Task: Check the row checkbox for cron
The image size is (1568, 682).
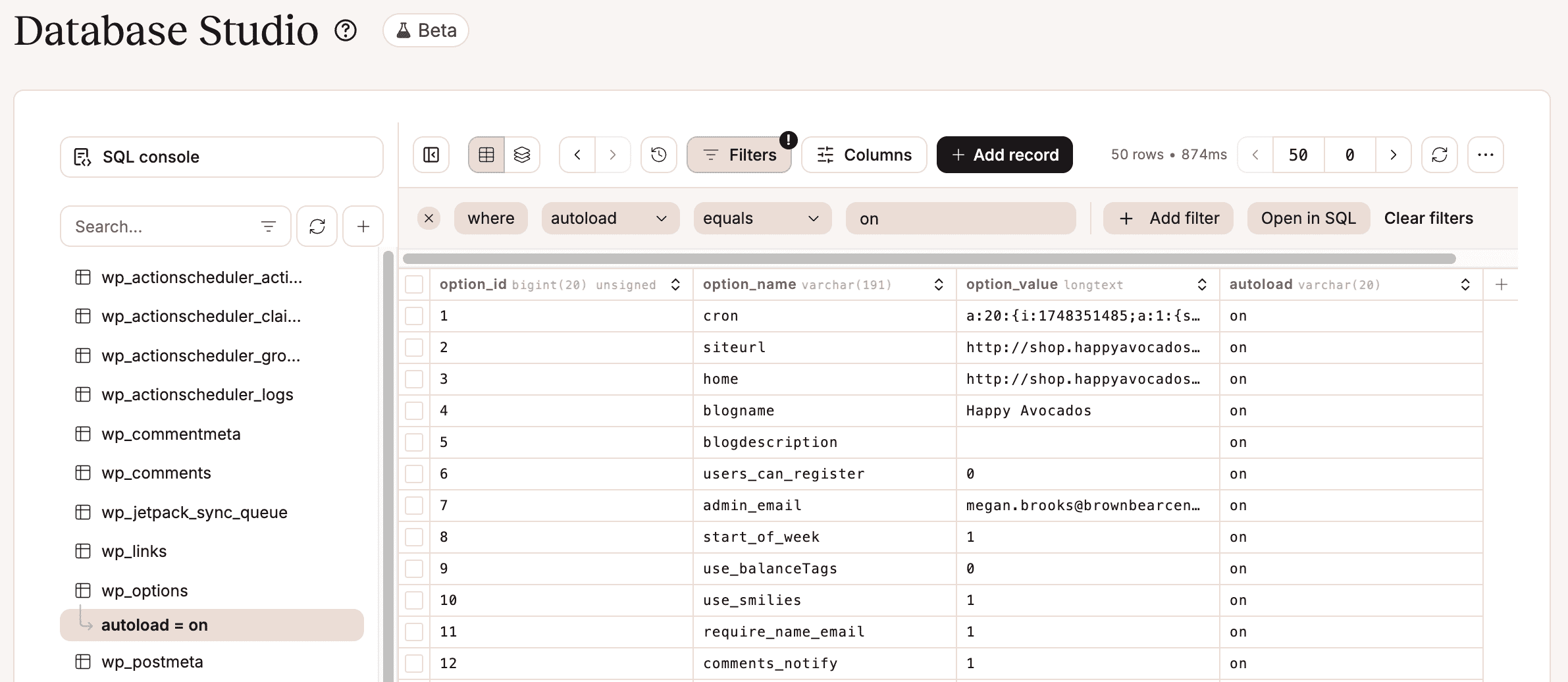Action: 414,316
